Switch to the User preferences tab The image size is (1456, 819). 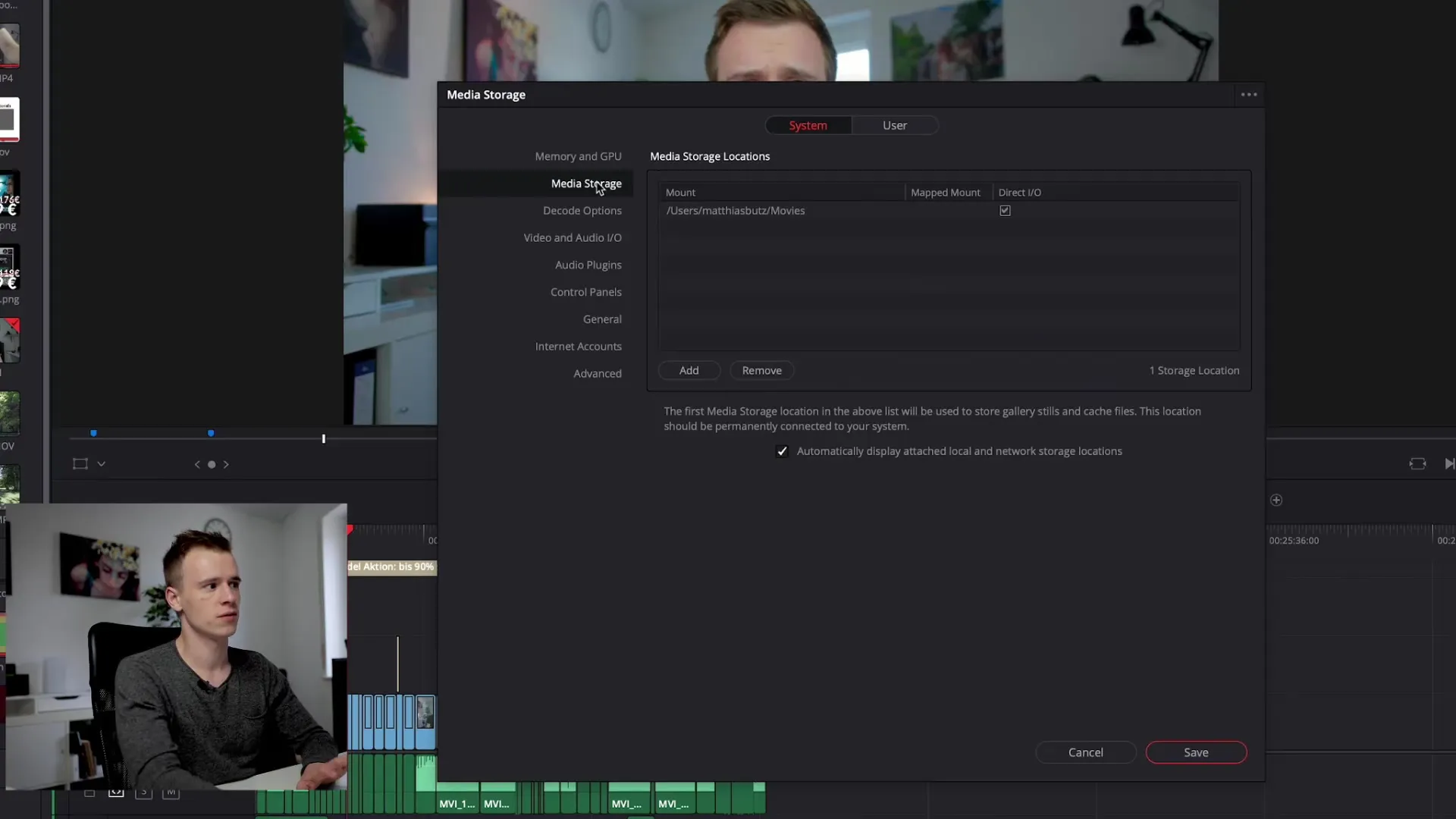894,126
